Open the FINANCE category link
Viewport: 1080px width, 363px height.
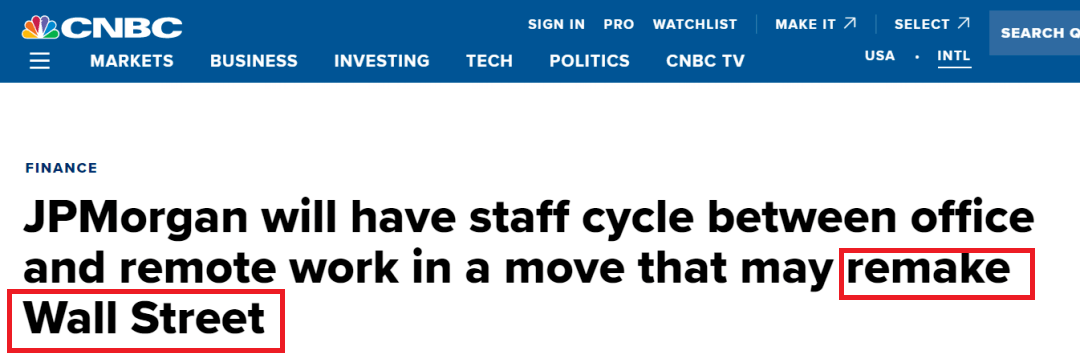(61, 168)
